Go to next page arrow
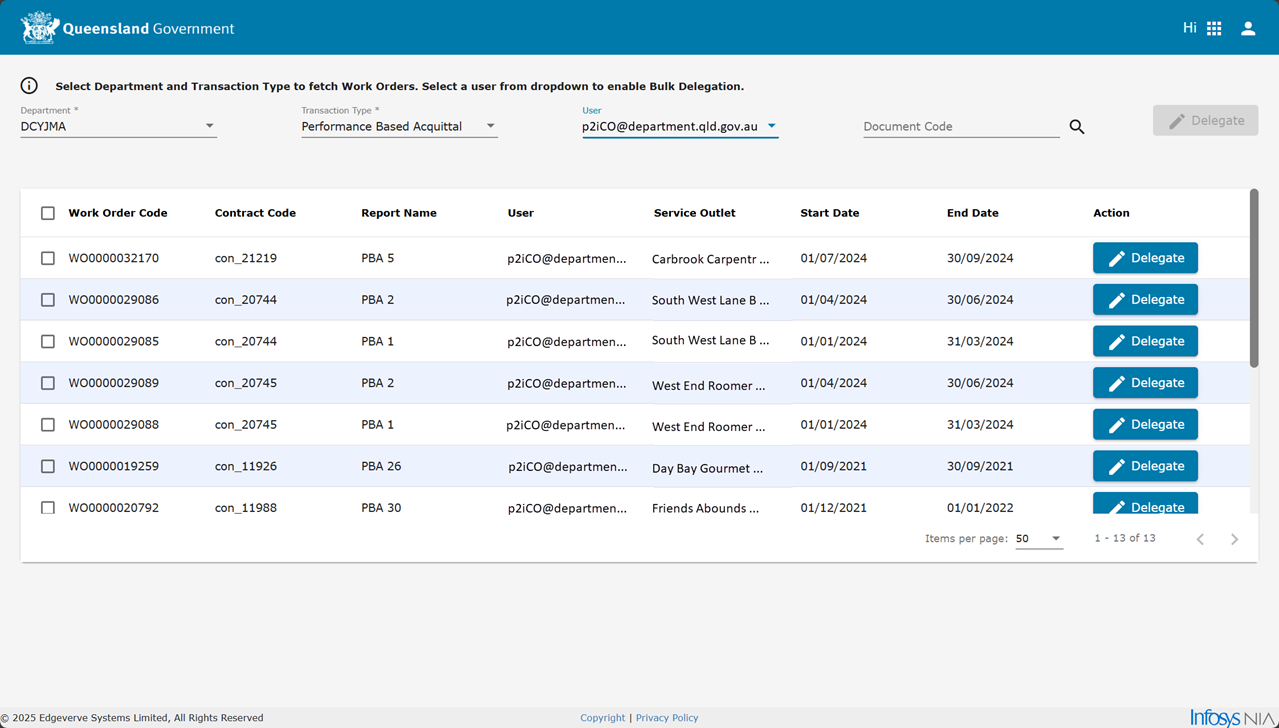The height and width of the screenshot is (728, 1279). [1234, 539]
